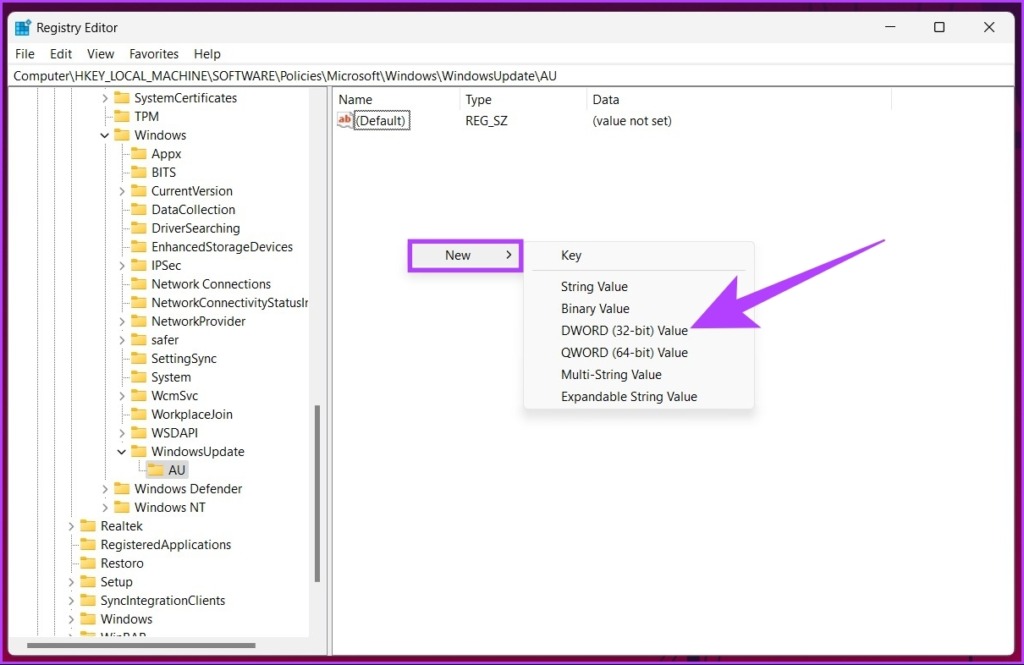This screenshot has width=1024, height=665.
Task: Choose String Value in the submenu
Action: (594, 287)
